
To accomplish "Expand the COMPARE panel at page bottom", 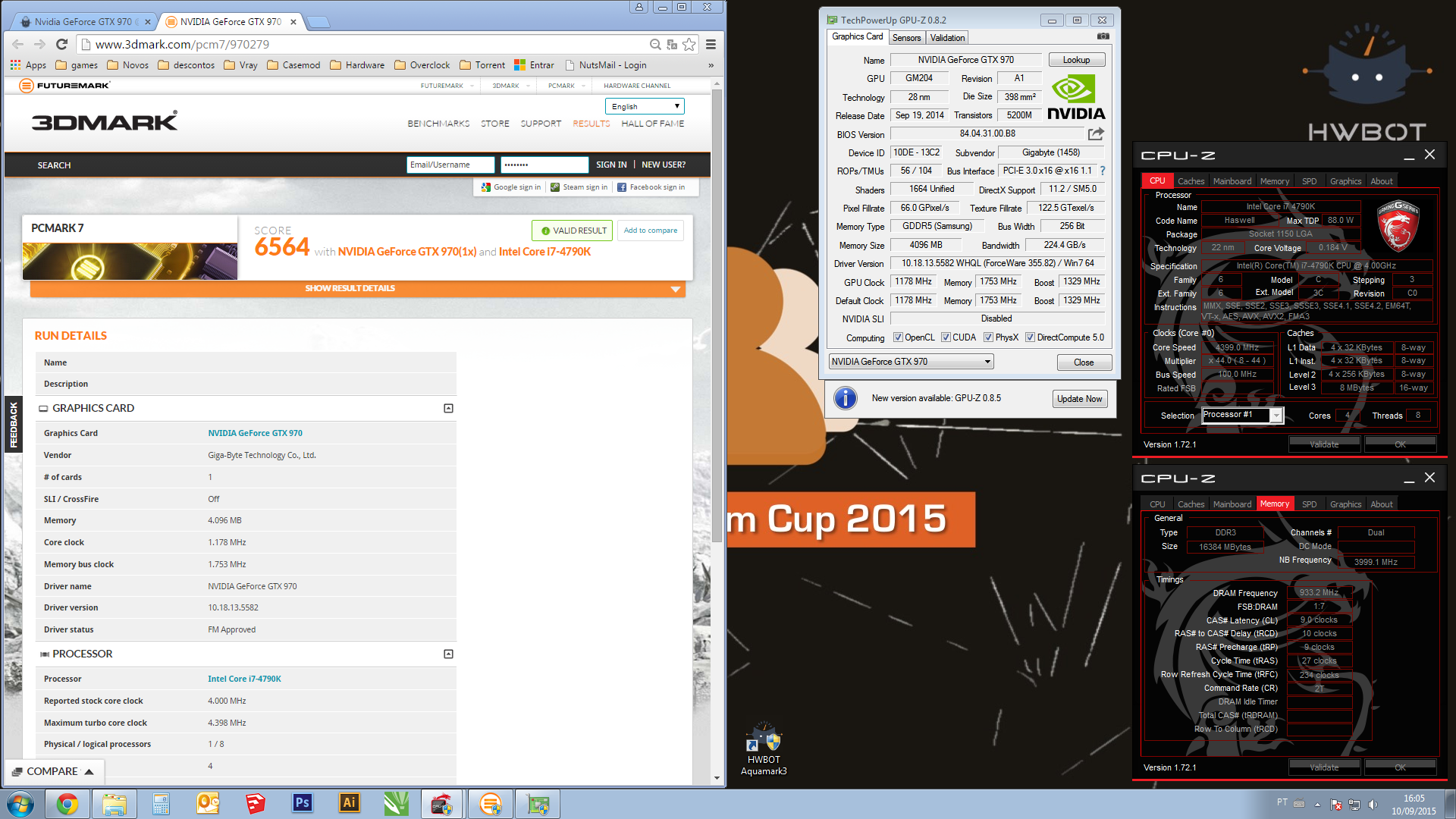I will point(53,771).
